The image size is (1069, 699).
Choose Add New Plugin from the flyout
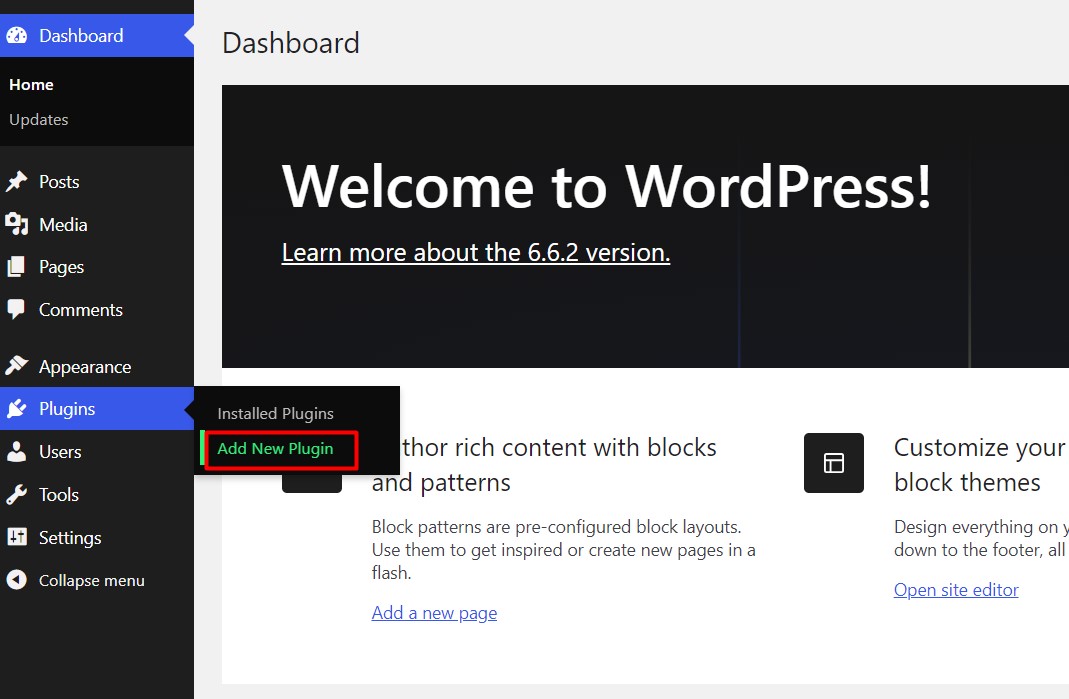(x=275, y=449)
